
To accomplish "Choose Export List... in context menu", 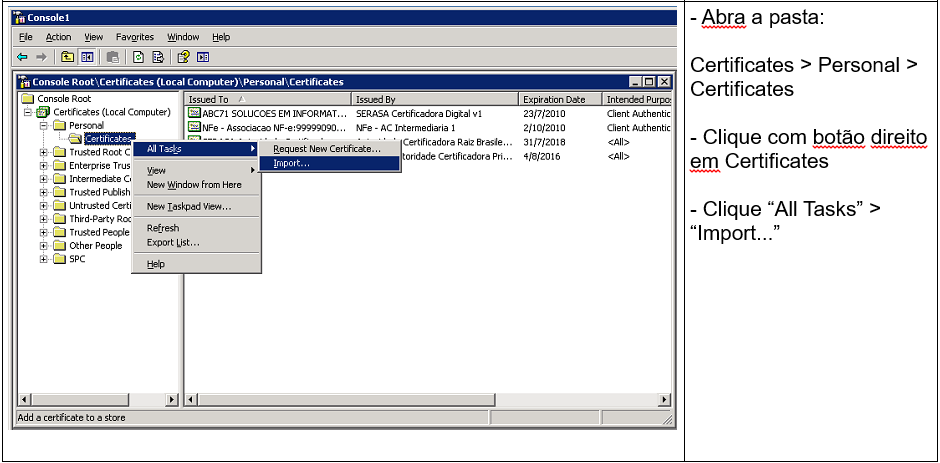I will tap(196, 242).
